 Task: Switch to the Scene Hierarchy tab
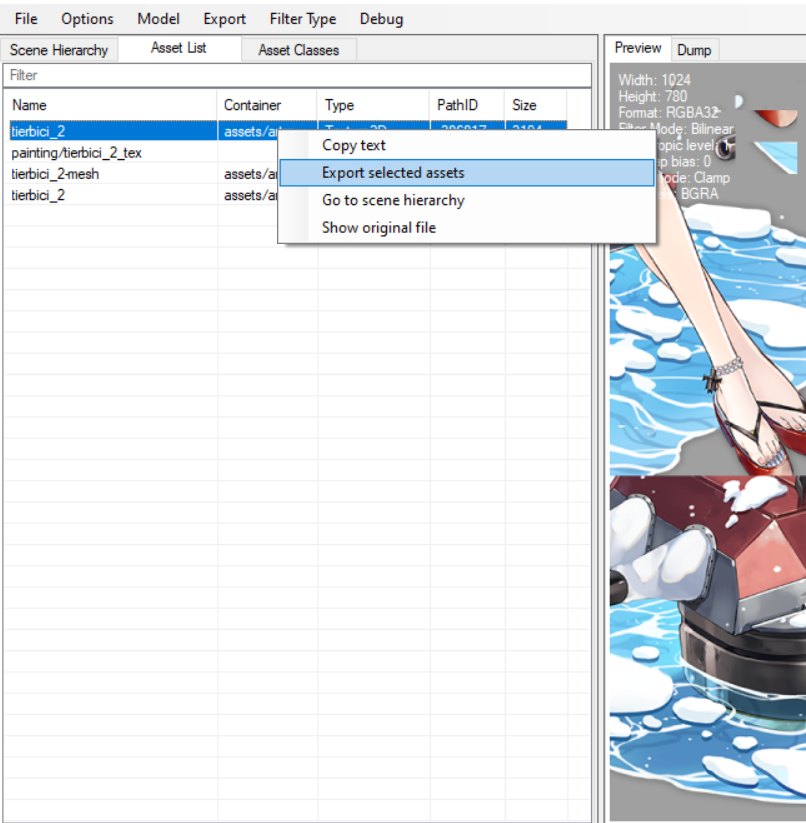(x=59, y=49)
